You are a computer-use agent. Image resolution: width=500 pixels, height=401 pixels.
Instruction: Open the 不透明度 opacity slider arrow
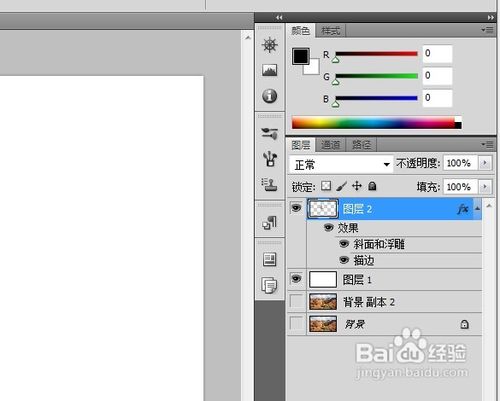click(x=485, y=163)
